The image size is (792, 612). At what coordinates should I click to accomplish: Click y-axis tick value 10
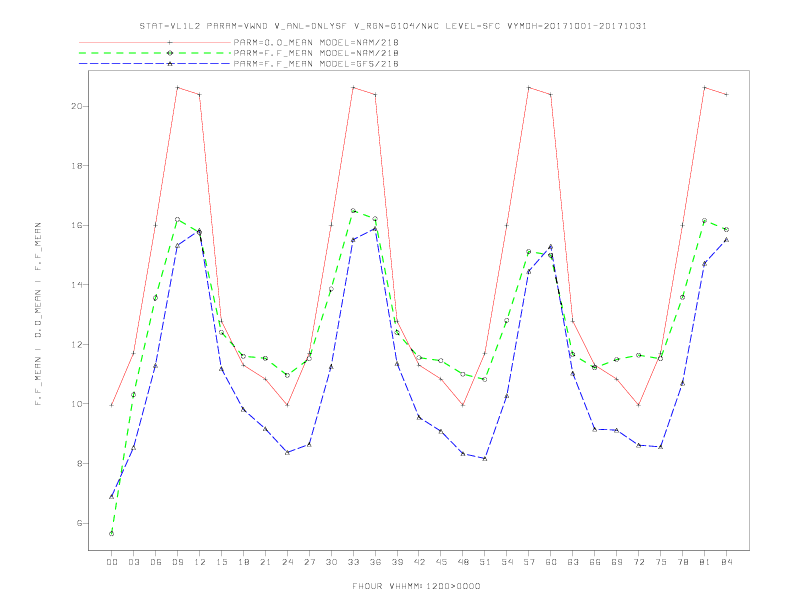point(77,404)
